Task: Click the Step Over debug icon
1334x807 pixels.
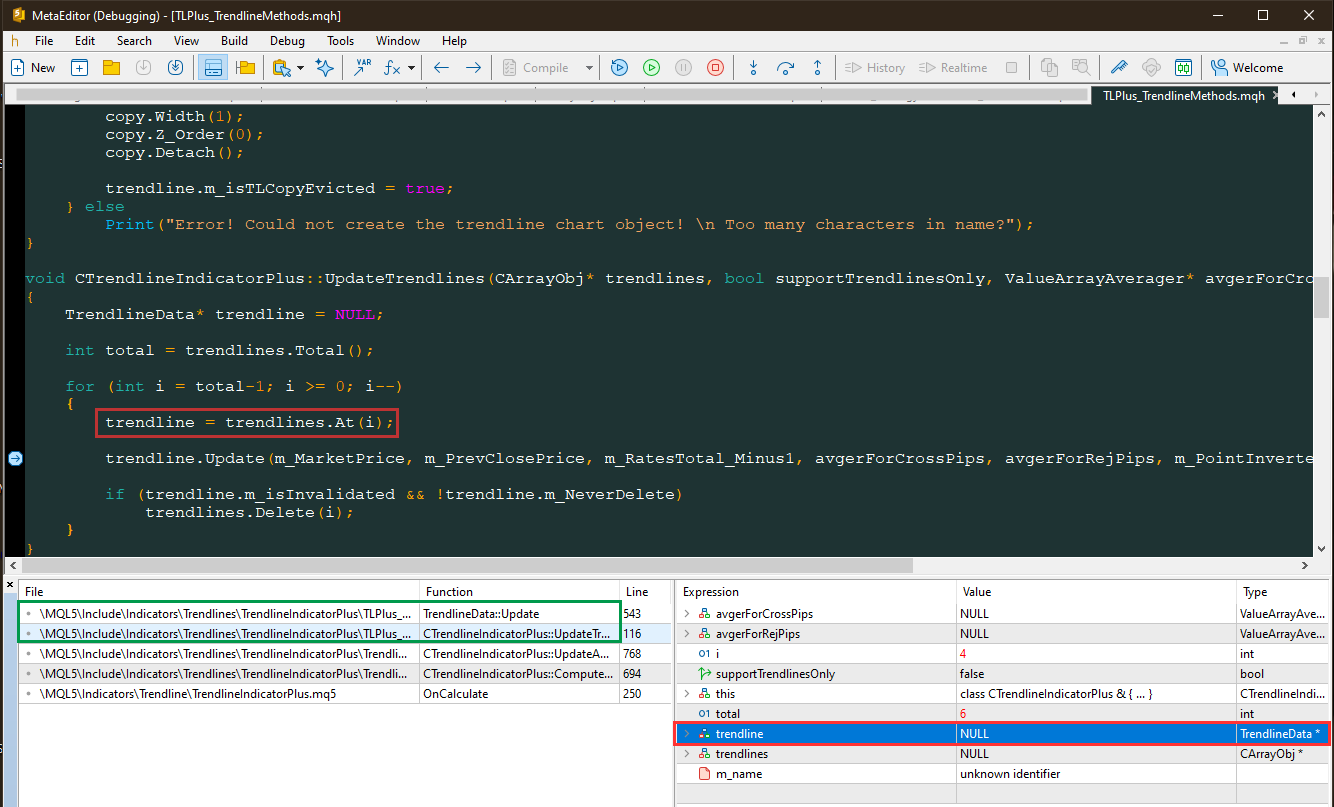Action: [x=786, y=67]
